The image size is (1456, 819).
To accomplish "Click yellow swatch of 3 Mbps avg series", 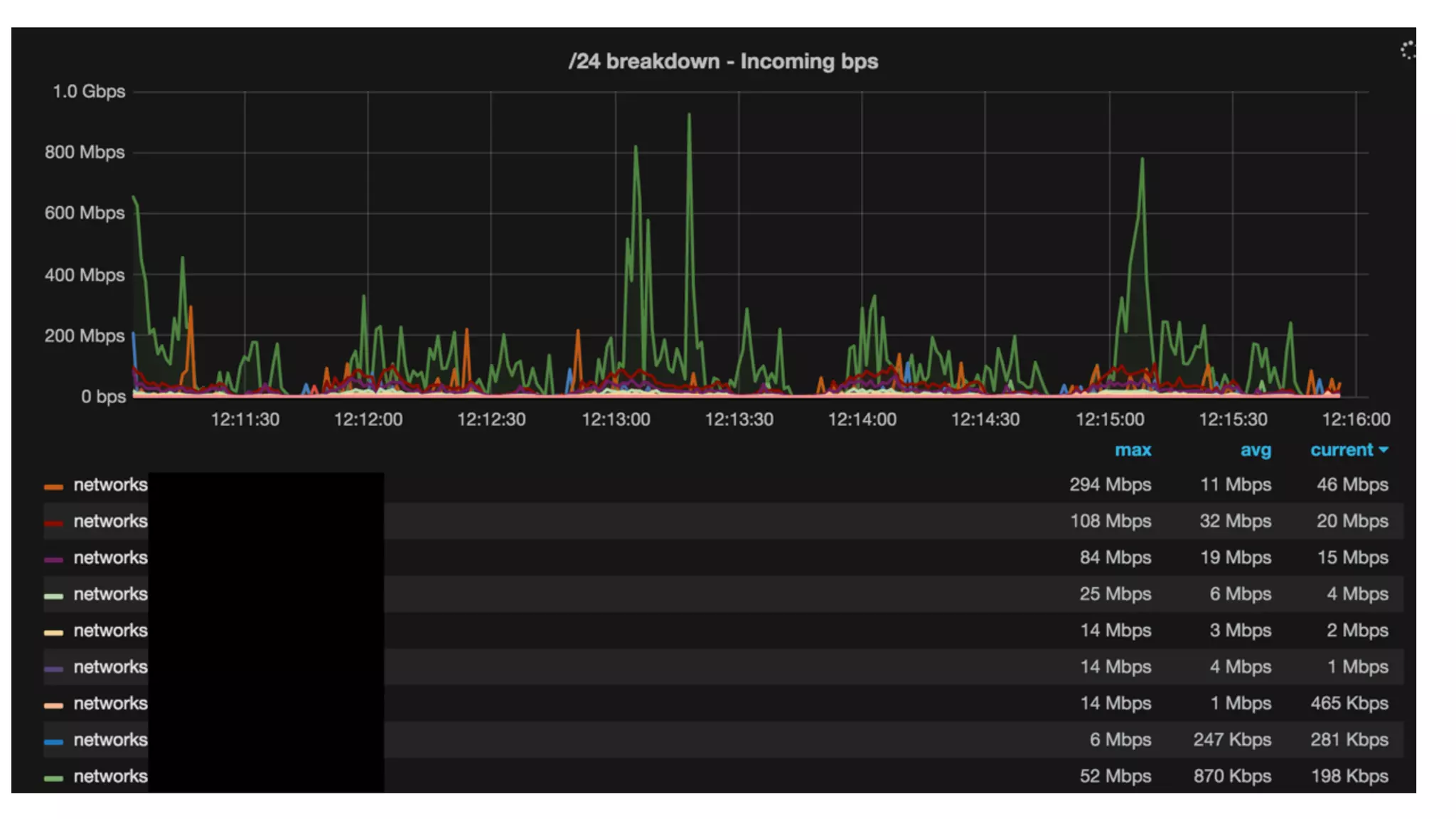I will pyautogui.click(x=53, y=632).
